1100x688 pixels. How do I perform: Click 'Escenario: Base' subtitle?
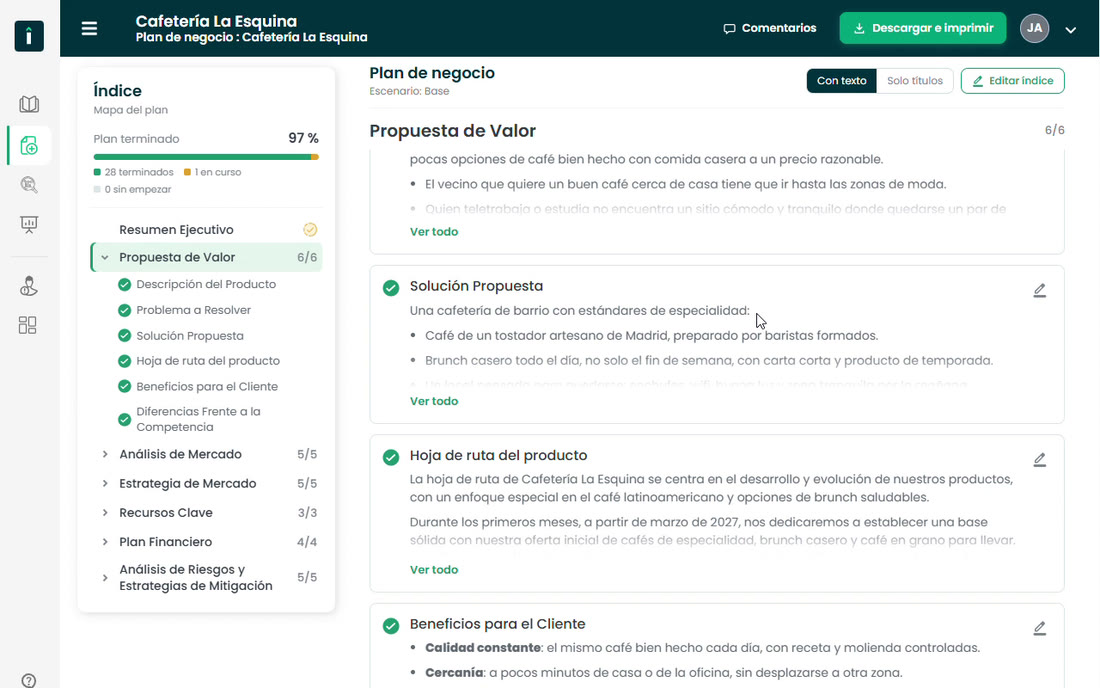(x=409, y=91)
